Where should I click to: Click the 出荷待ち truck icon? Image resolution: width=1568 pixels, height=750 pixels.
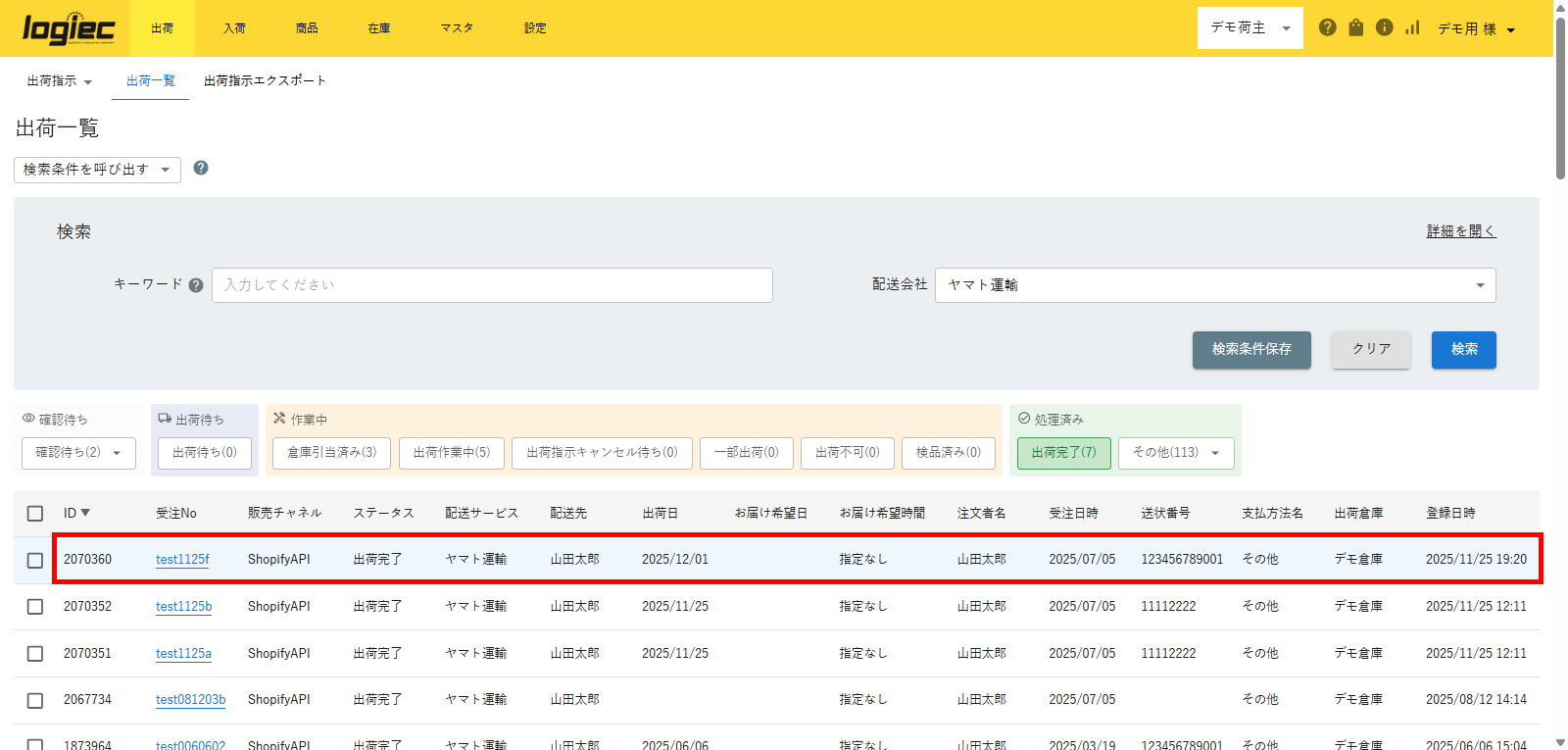pos(165,418)
